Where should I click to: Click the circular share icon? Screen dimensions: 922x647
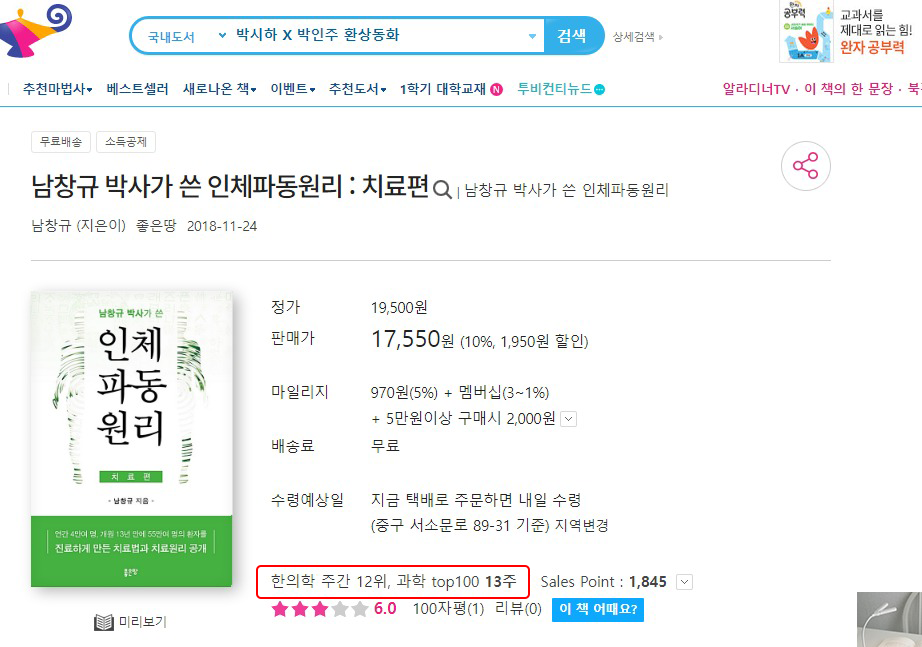click(x=806, y=166)
